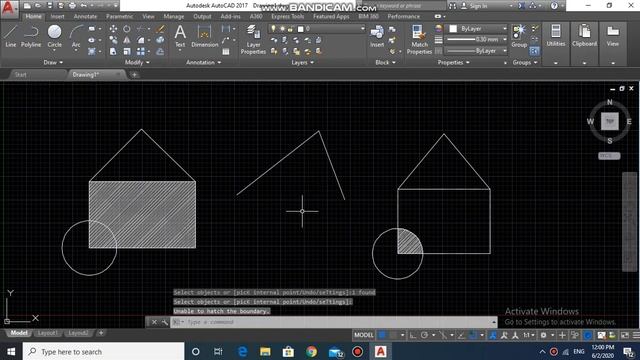Click the command line close X button
The width and height of the screenshot is (640, 360).
(x=154, y=322)
